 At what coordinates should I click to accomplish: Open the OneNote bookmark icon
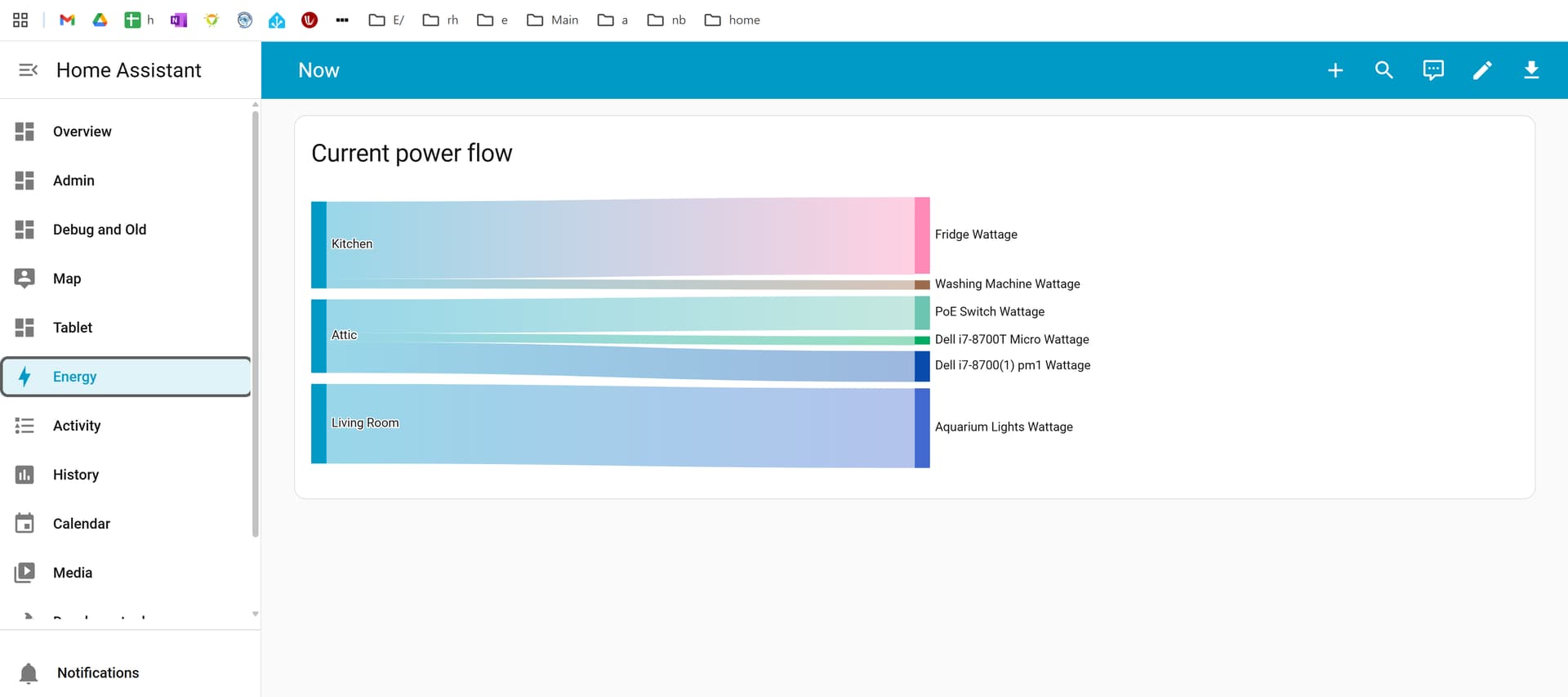[x=178, y=20]
